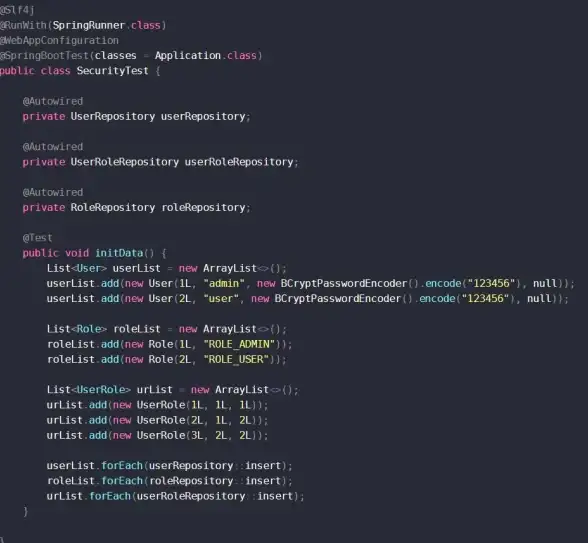Click the List<UserRole> urList declaration
The width and height of the screenshot is (588, 543).
(172, 390)
